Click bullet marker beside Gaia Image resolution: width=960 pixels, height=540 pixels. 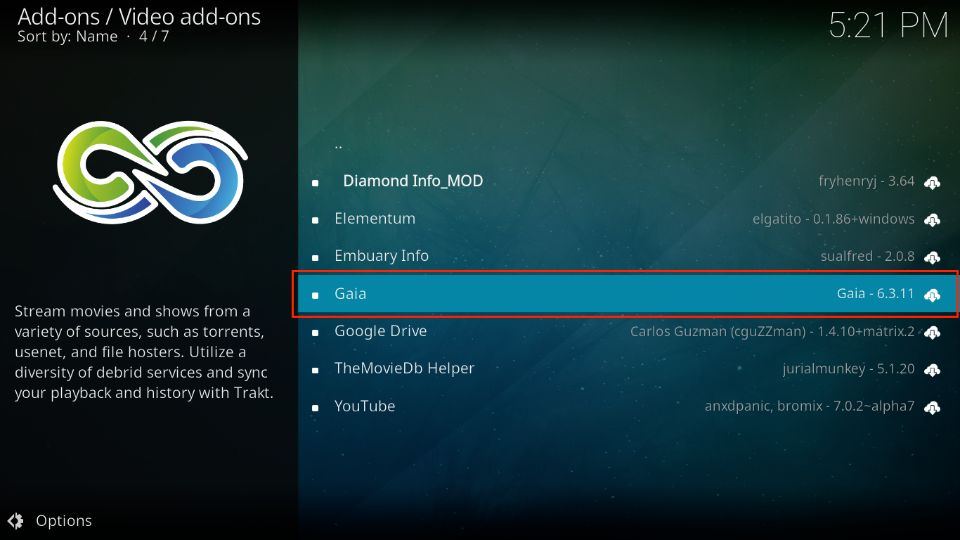(315, 295)
